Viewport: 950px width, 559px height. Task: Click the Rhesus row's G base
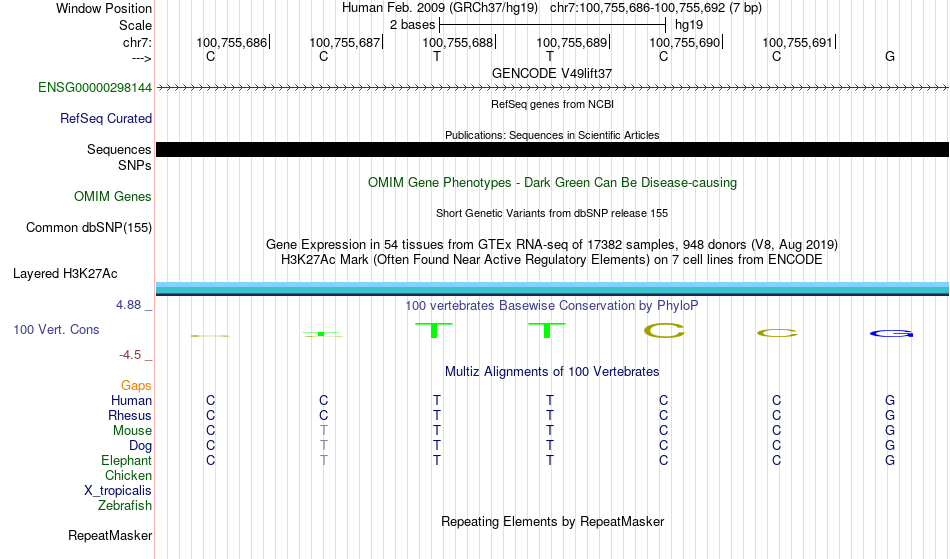[889, 416]
